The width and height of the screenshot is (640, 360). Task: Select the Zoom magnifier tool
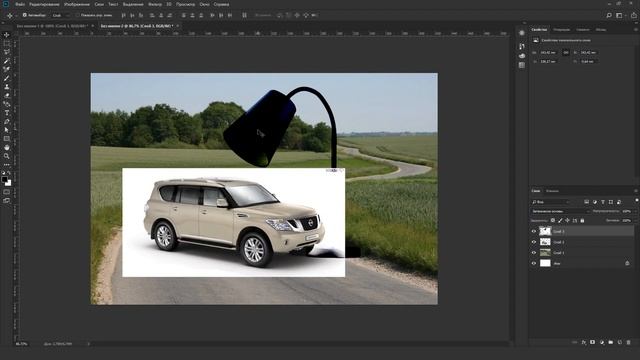[x=7, y=156]
